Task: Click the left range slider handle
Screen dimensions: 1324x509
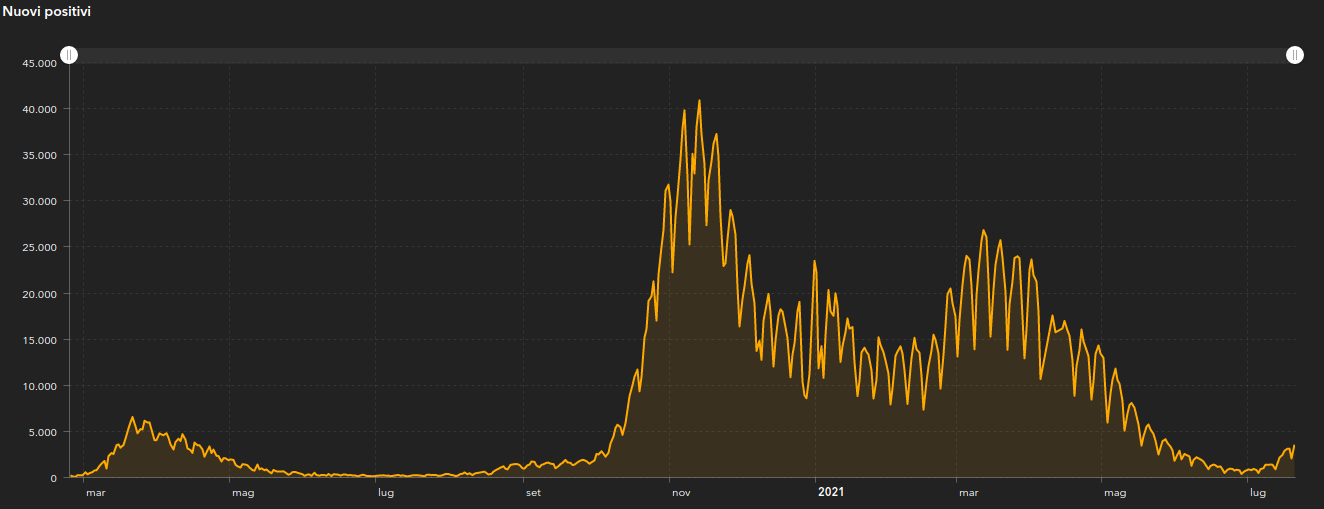Action: coord(69,55)
